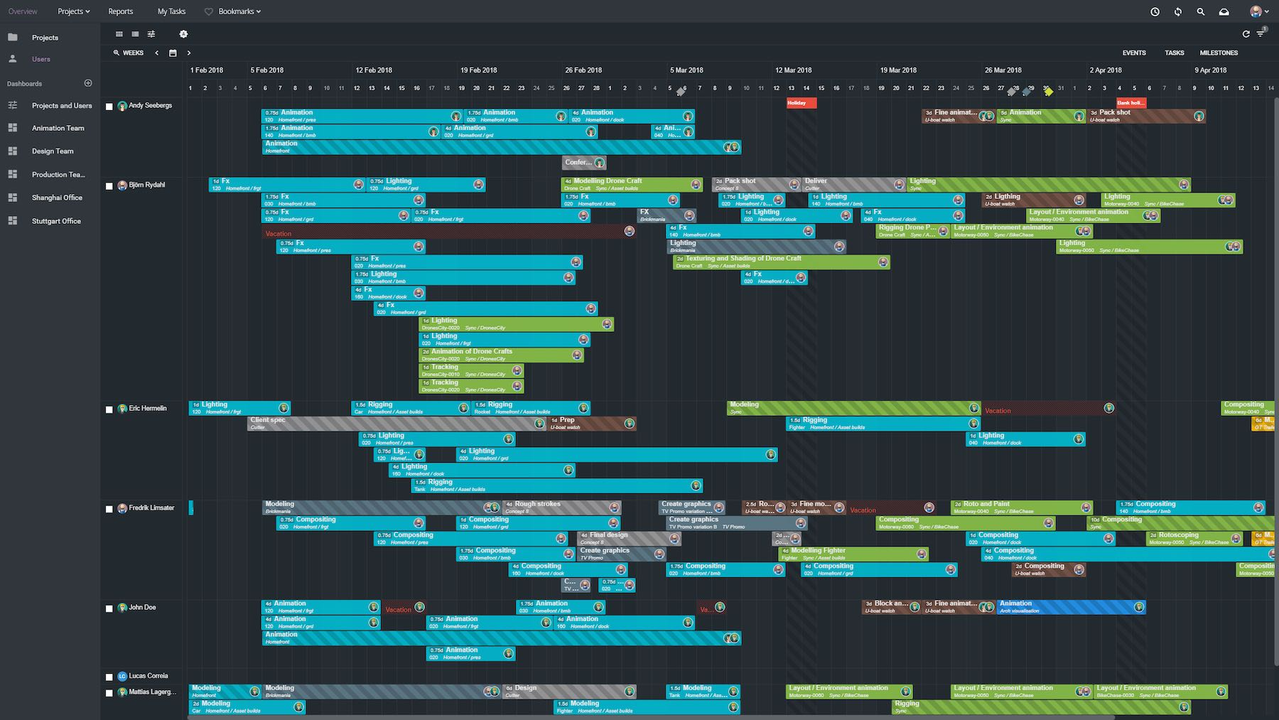Jump to date with the calendar icon
Screen dimensions: 1279x720
pyautogui.click(x=172, y=53)
